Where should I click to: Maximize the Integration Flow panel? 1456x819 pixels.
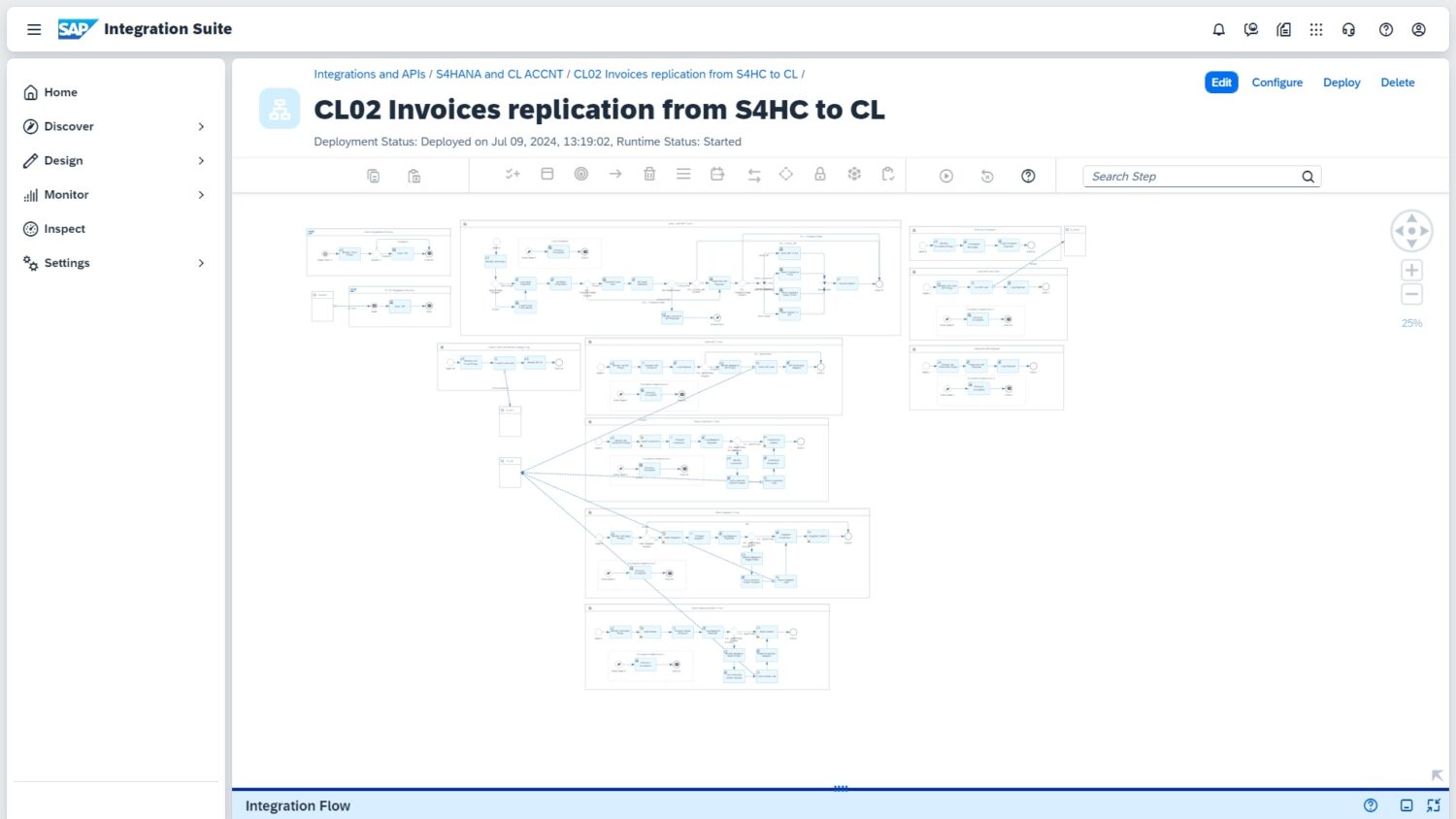(1433, 805)
